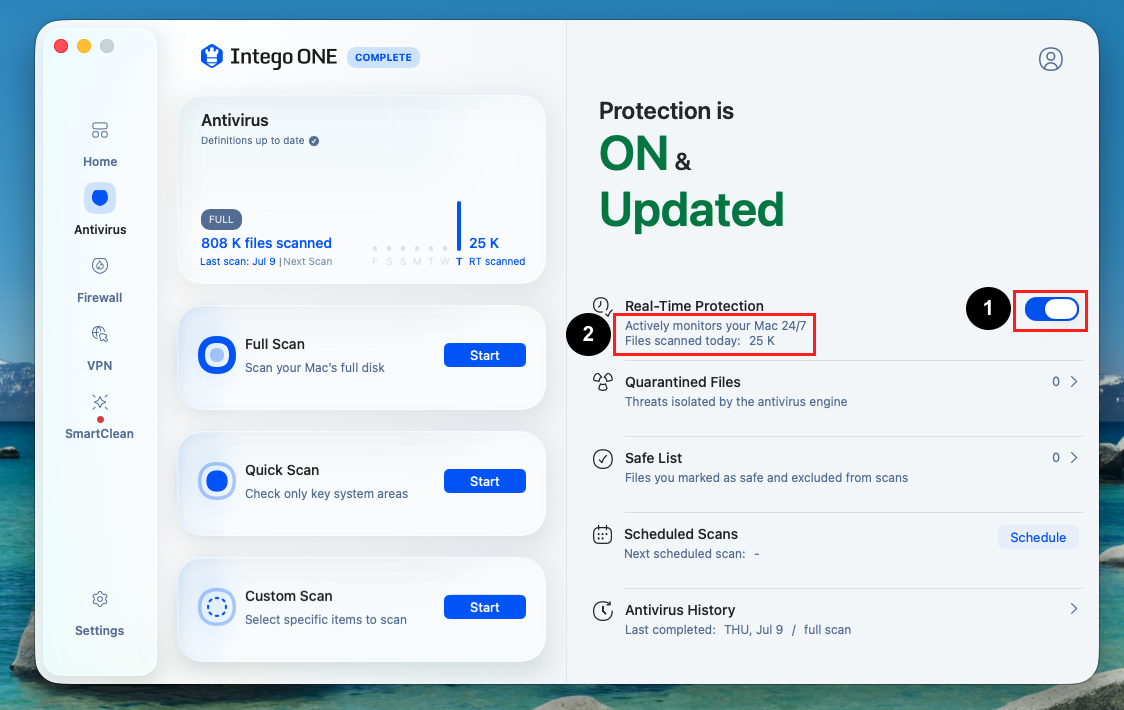This screenshot has width=1124, height=710.
Task: Select the Antivirus shield icon in sidebar
Action: tap(100, 198)
